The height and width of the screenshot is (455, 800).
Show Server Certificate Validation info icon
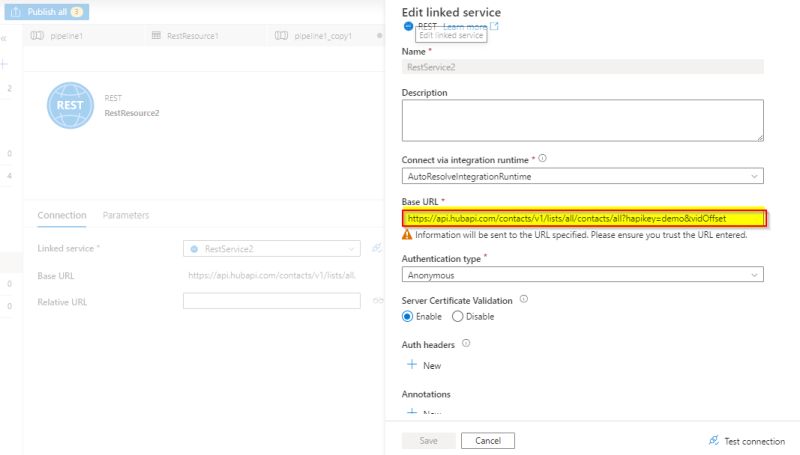coord(523,299)
